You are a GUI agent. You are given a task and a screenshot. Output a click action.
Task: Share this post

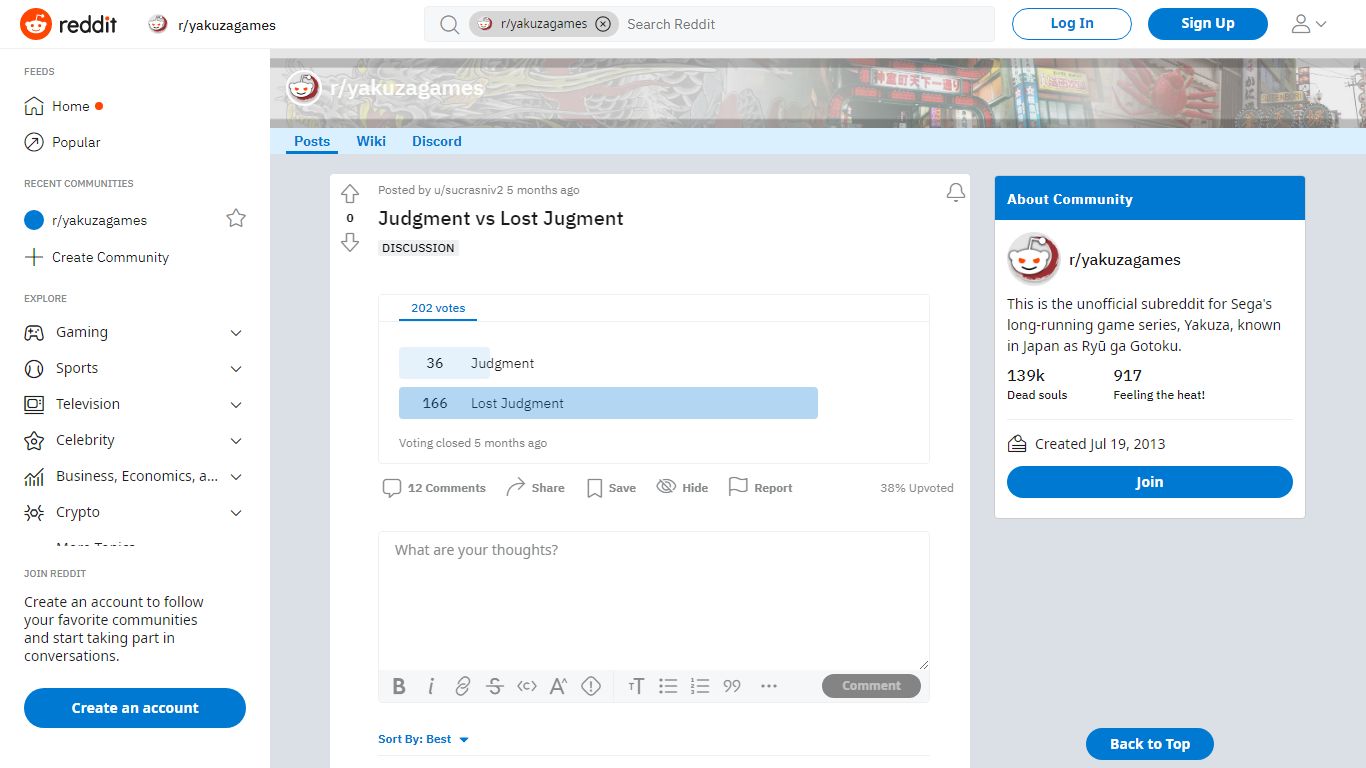click(x=535, y=488)
